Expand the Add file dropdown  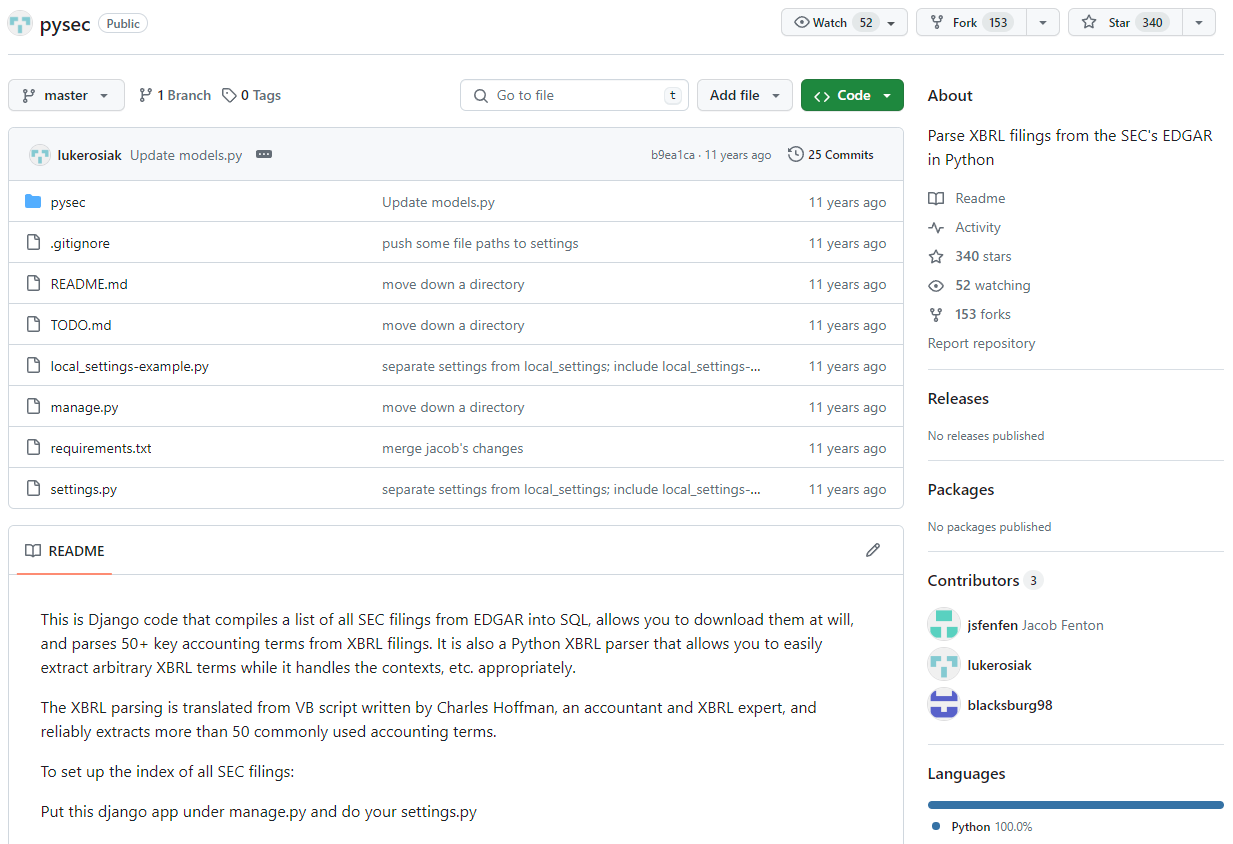coord(745,95)
